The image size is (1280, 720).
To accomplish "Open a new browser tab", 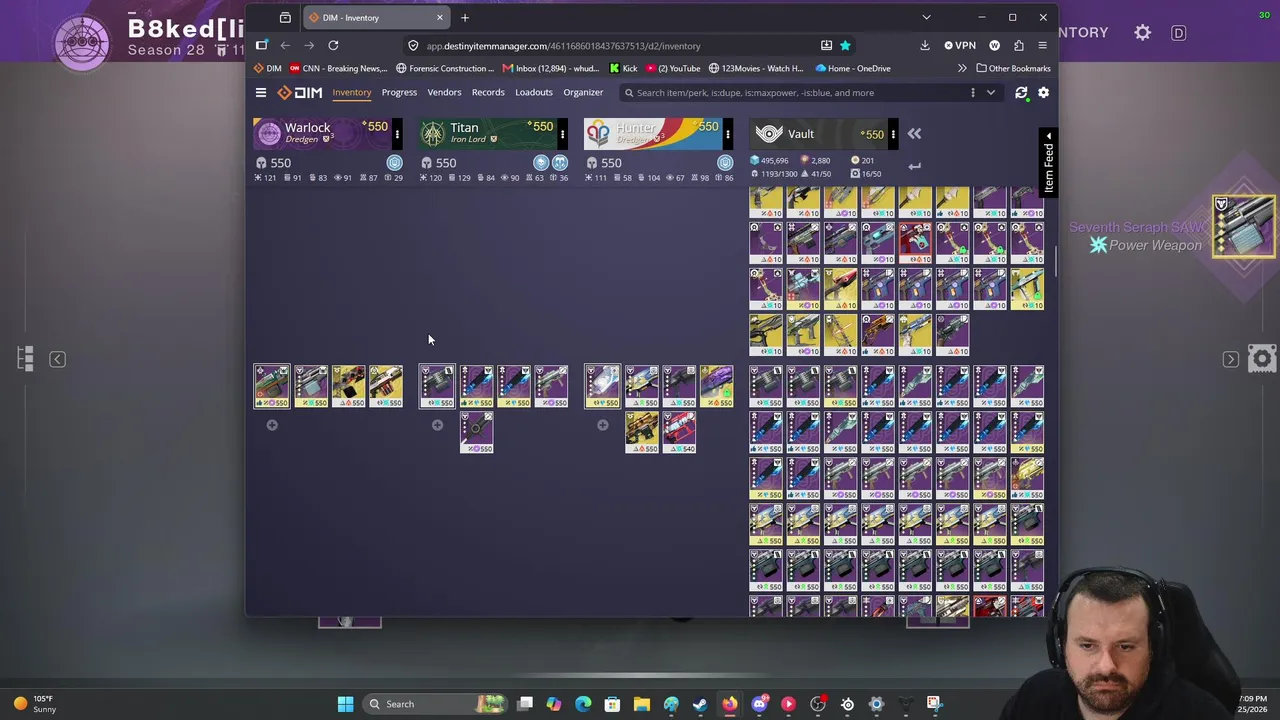I will pos(465,17).
